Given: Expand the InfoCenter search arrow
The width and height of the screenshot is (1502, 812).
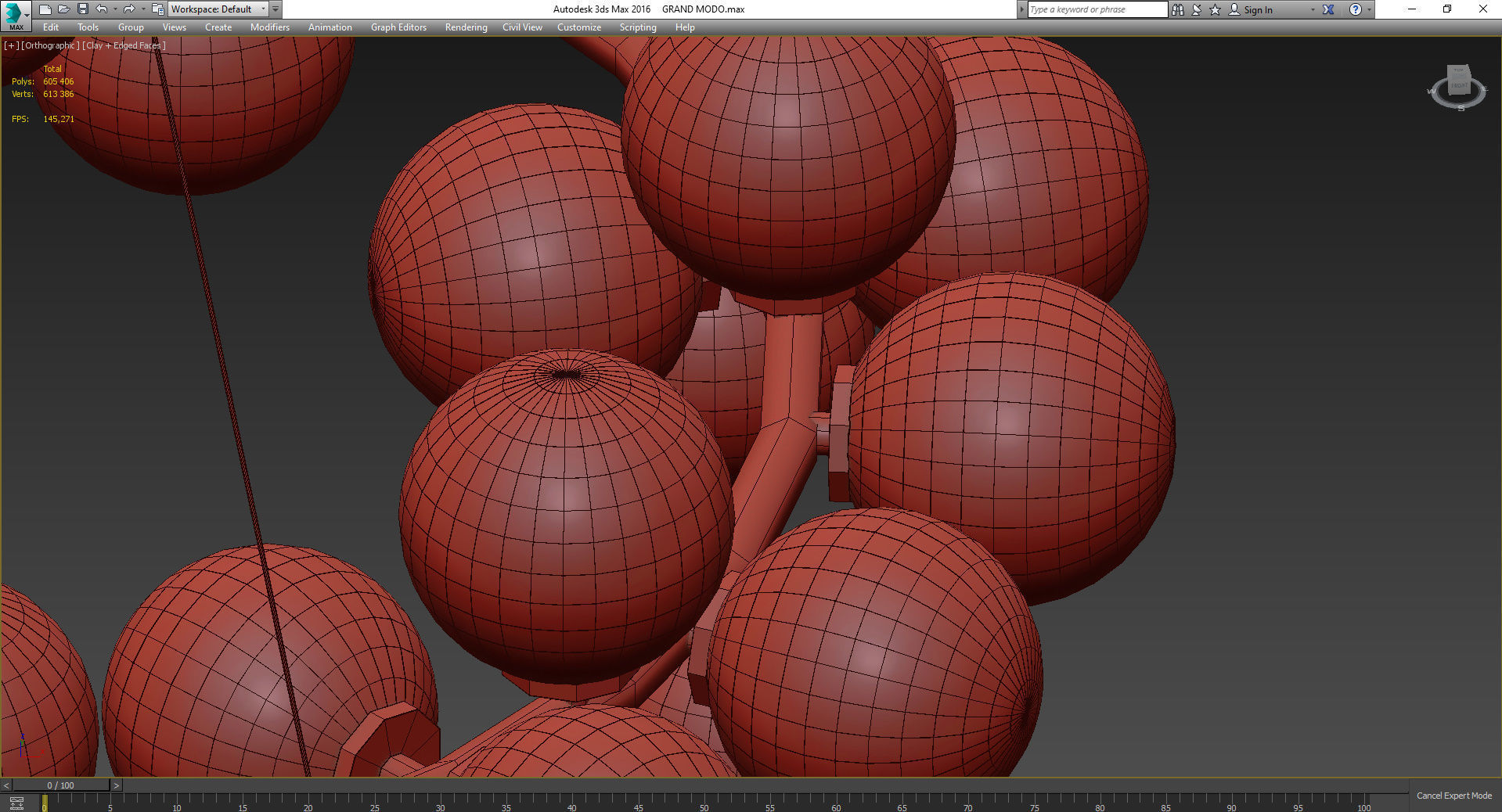Looking at the screenshot, I should coord(1021,9).
